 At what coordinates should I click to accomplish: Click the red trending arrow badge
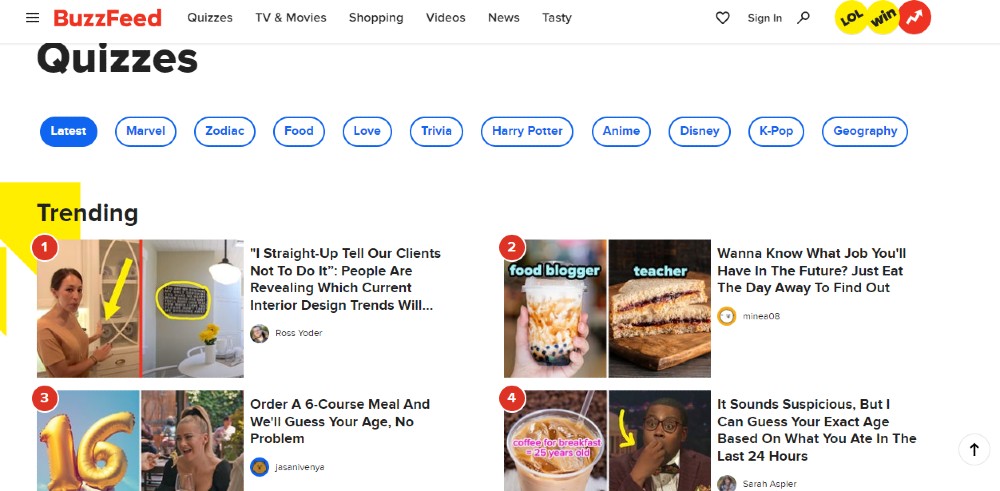point(915,18)
